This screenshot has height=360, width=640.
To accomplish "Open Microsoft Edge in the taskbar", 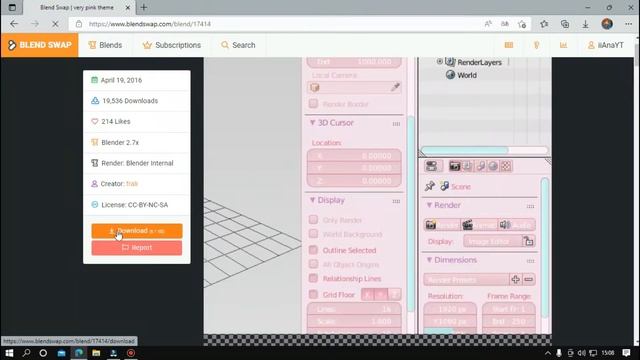I will (79, 353).
